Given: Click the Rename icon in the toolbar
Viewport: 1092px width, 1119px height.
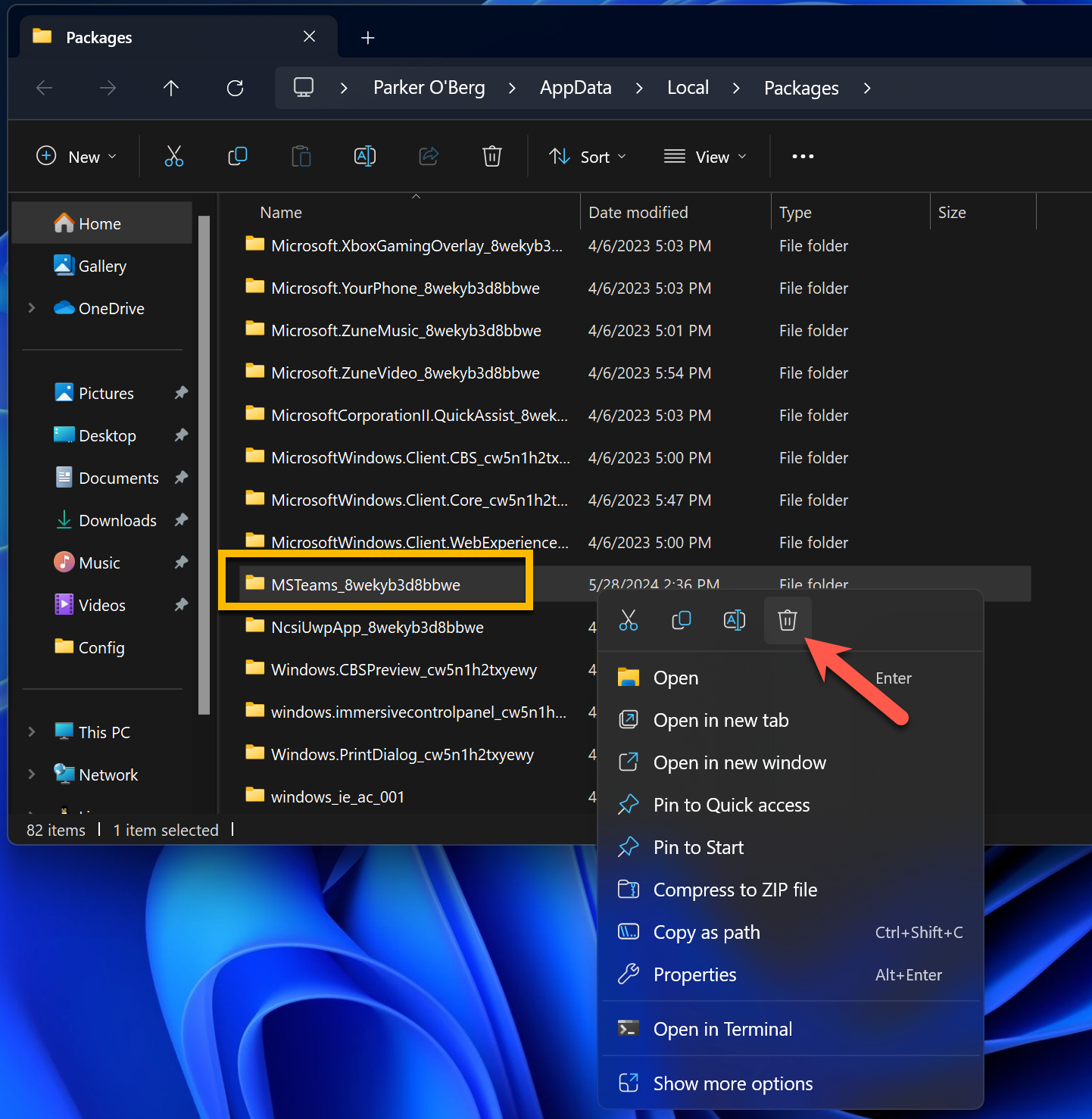Looking at the screenshot, I should [365, 157].
